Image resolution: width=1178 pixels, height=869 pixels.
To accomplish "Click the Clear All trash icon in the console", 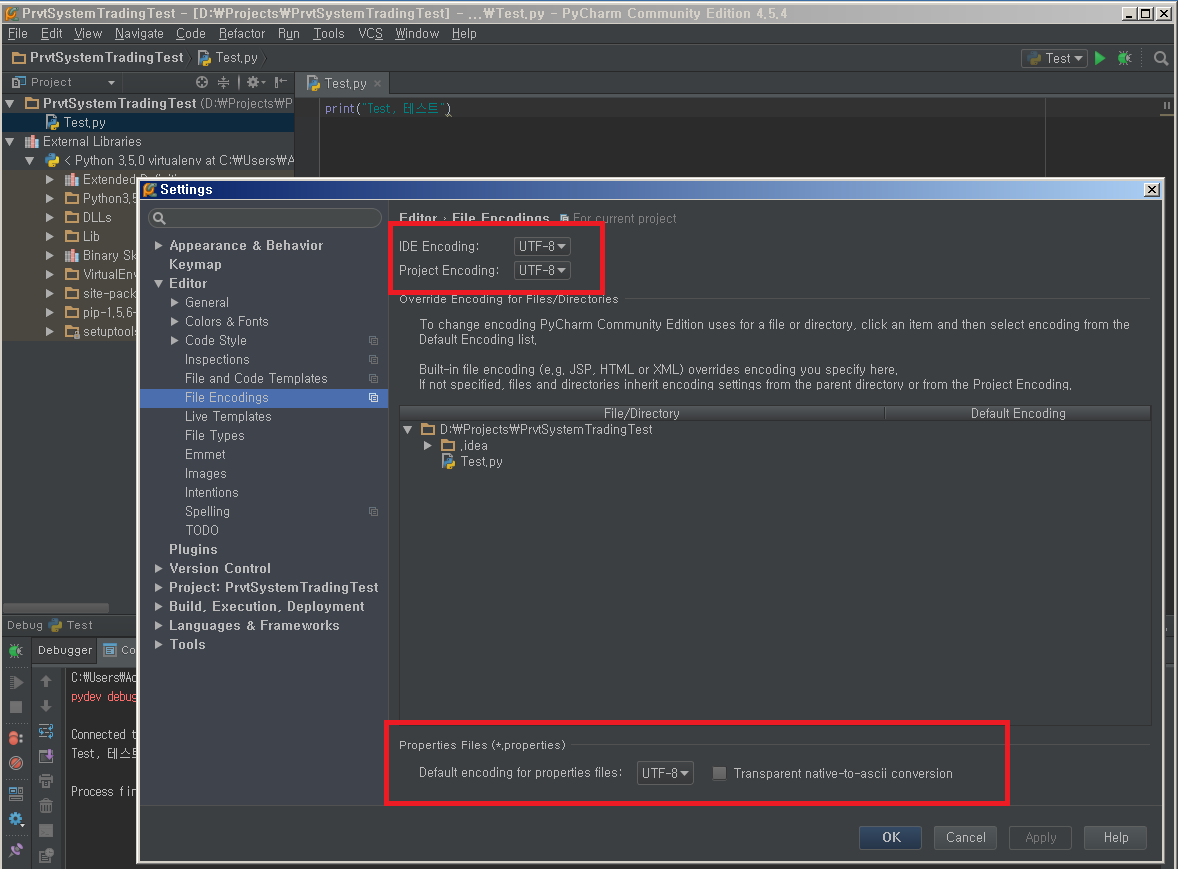I will (46, 806).
